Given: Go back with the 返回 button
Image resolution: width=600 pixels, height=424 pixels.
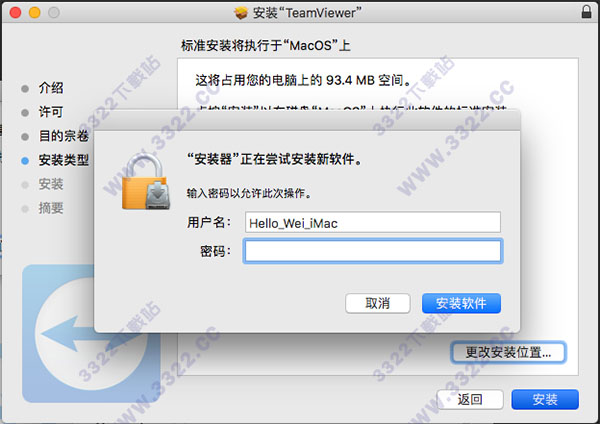Looking at the screenshot, I should tap(470, 400).
